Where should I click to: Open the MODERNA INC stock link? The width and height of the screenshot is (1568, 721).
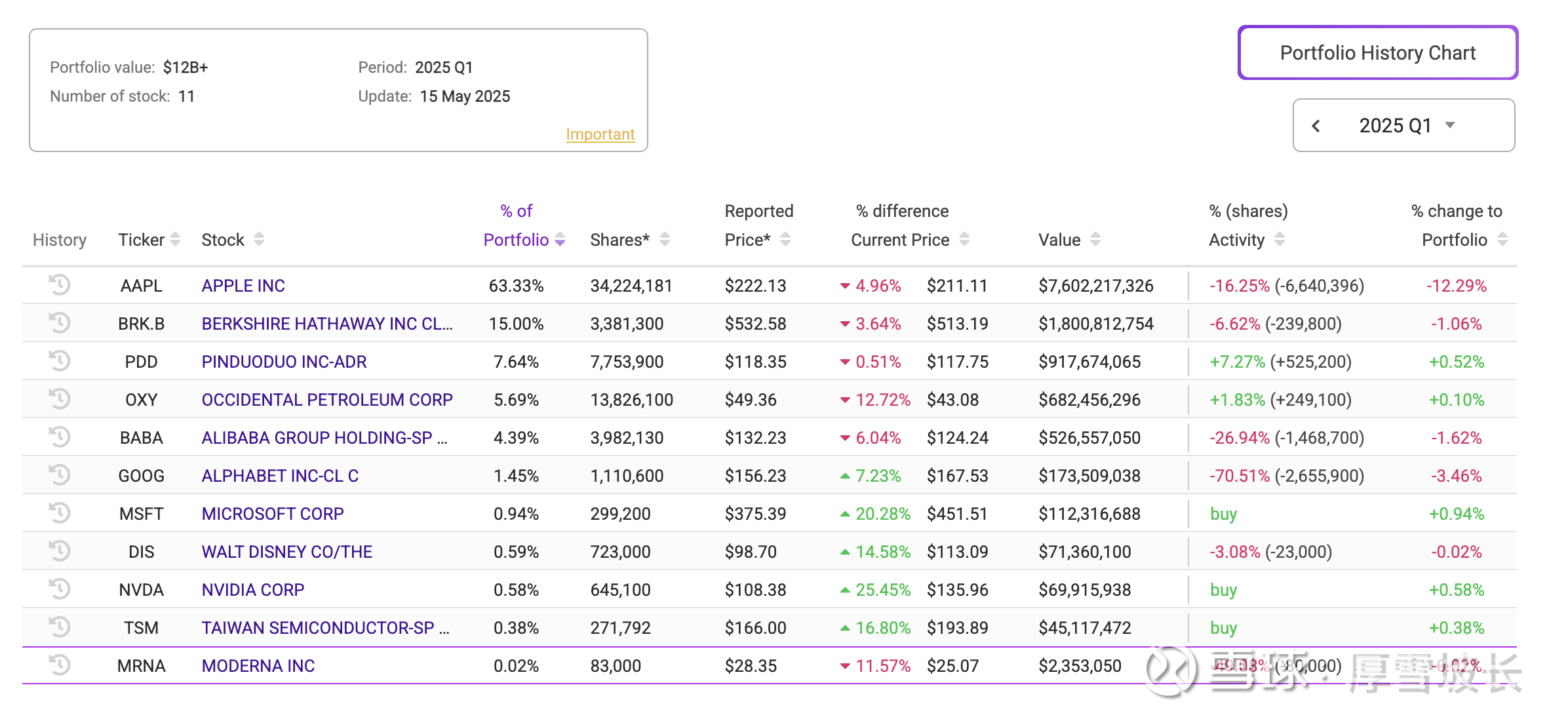click(x=258, y=666)
